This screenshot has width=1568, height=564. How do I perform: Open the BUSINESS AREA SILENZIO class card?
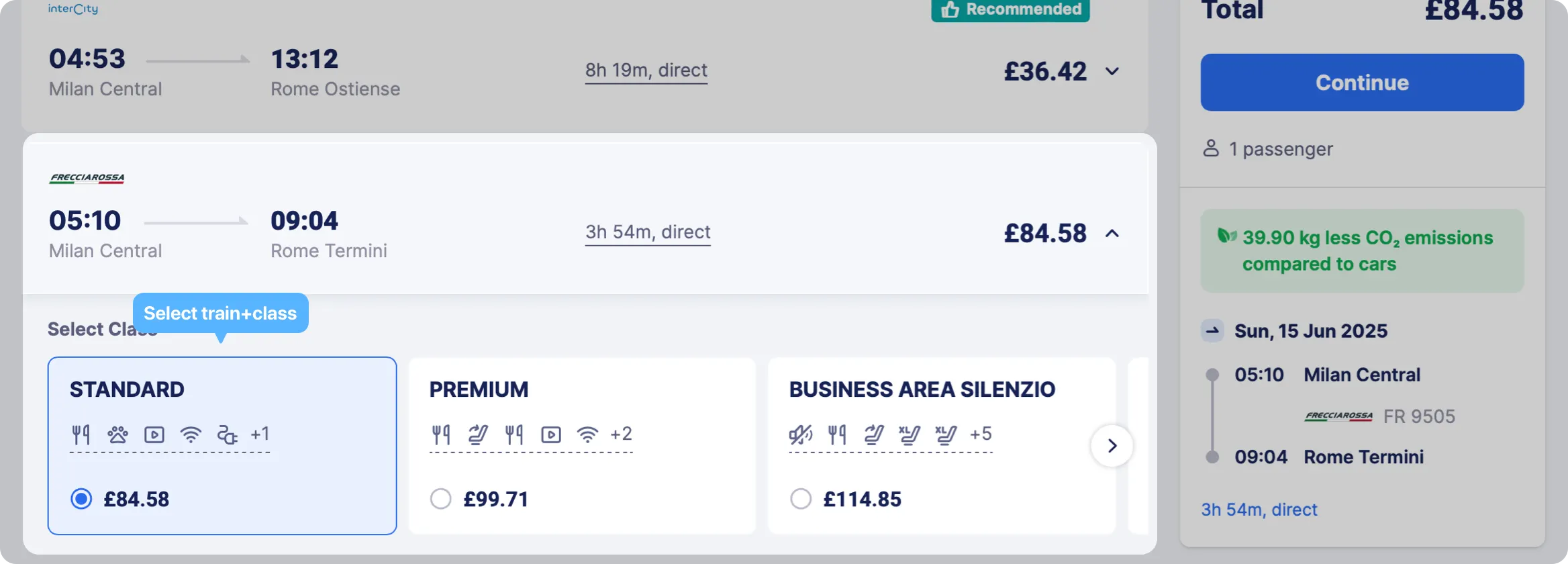point(941,446)
